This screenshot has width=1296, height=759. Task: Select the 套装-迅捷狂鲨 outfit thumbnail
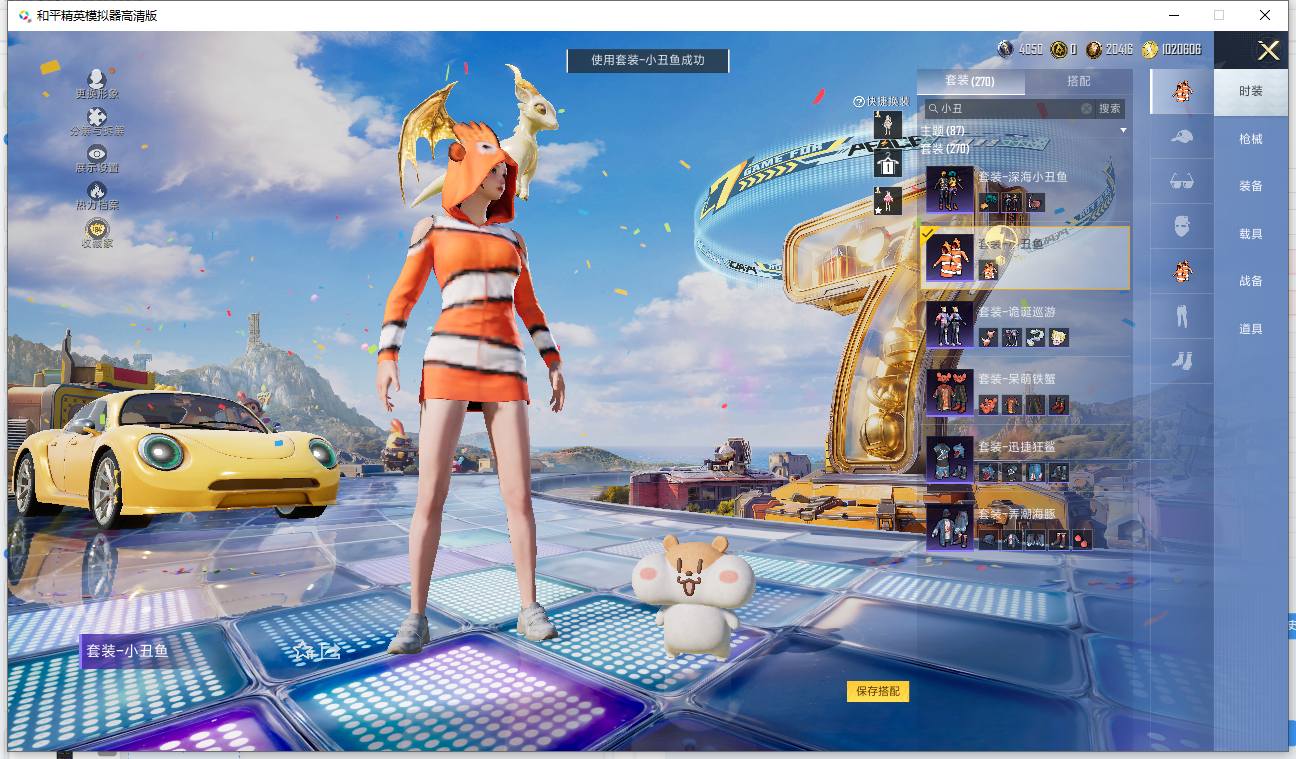pos(949,459)
